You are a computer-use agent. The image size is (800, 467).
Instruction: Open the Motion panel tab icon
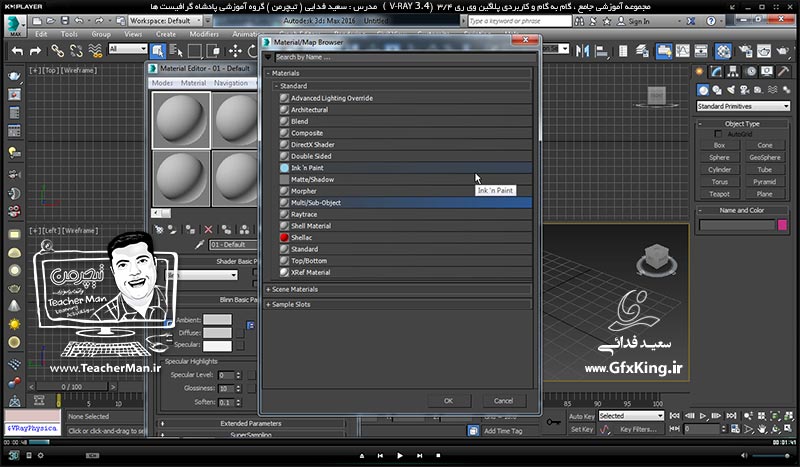tap(750, 71)
